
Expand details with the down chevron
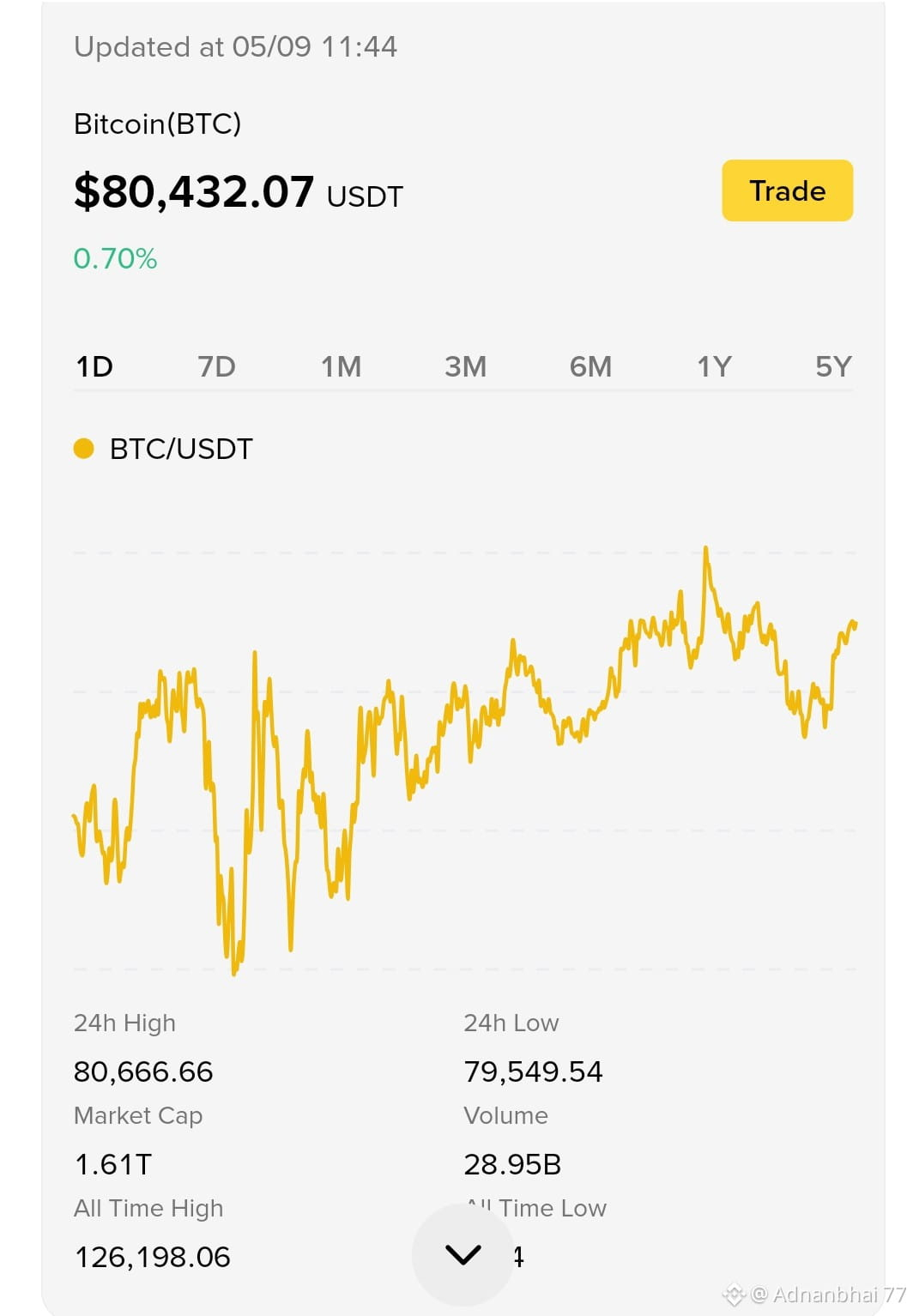(463, 1255)
